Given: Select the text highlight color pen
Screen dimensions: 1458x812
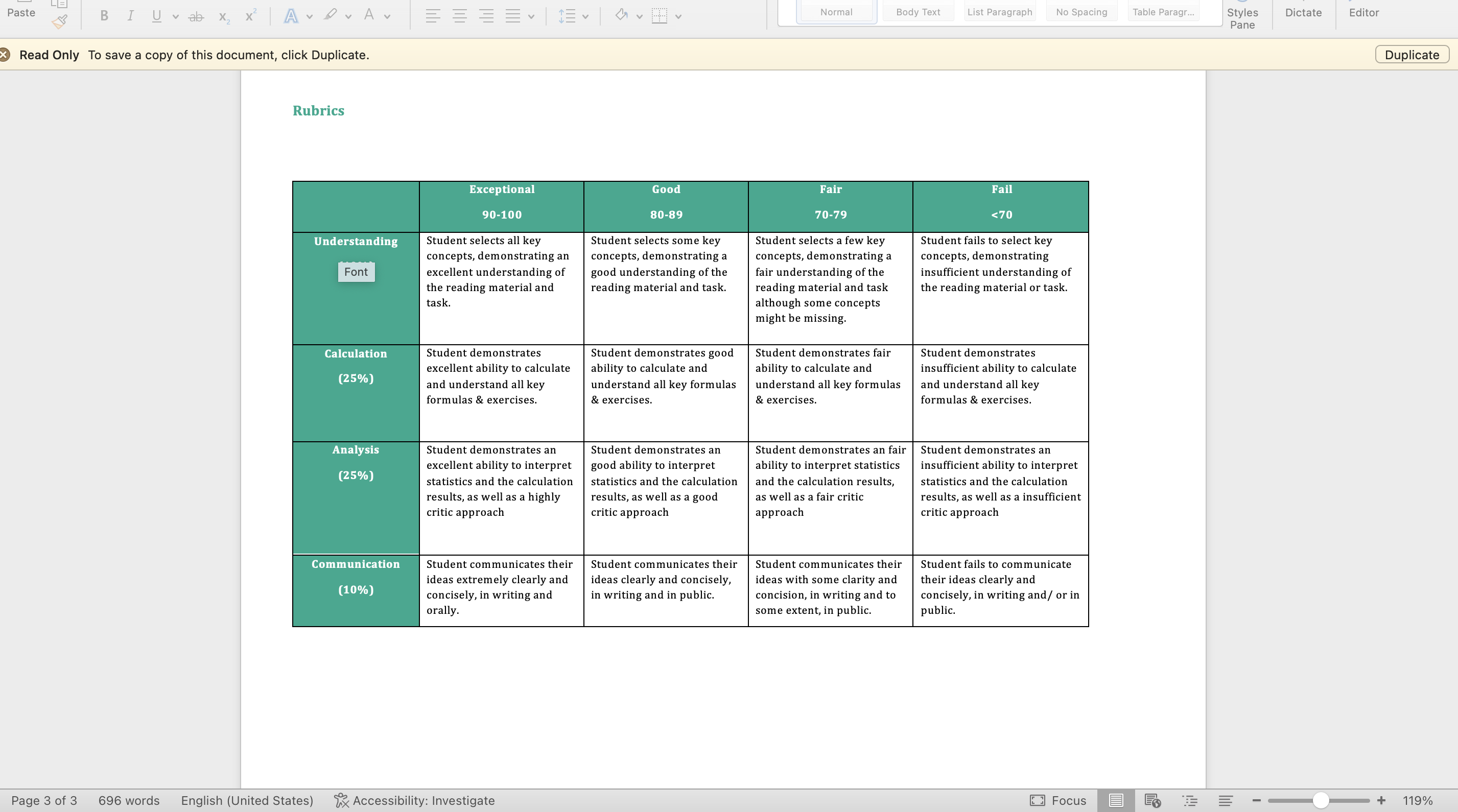Looking at the screenshot, I should (x=330, y=15).
